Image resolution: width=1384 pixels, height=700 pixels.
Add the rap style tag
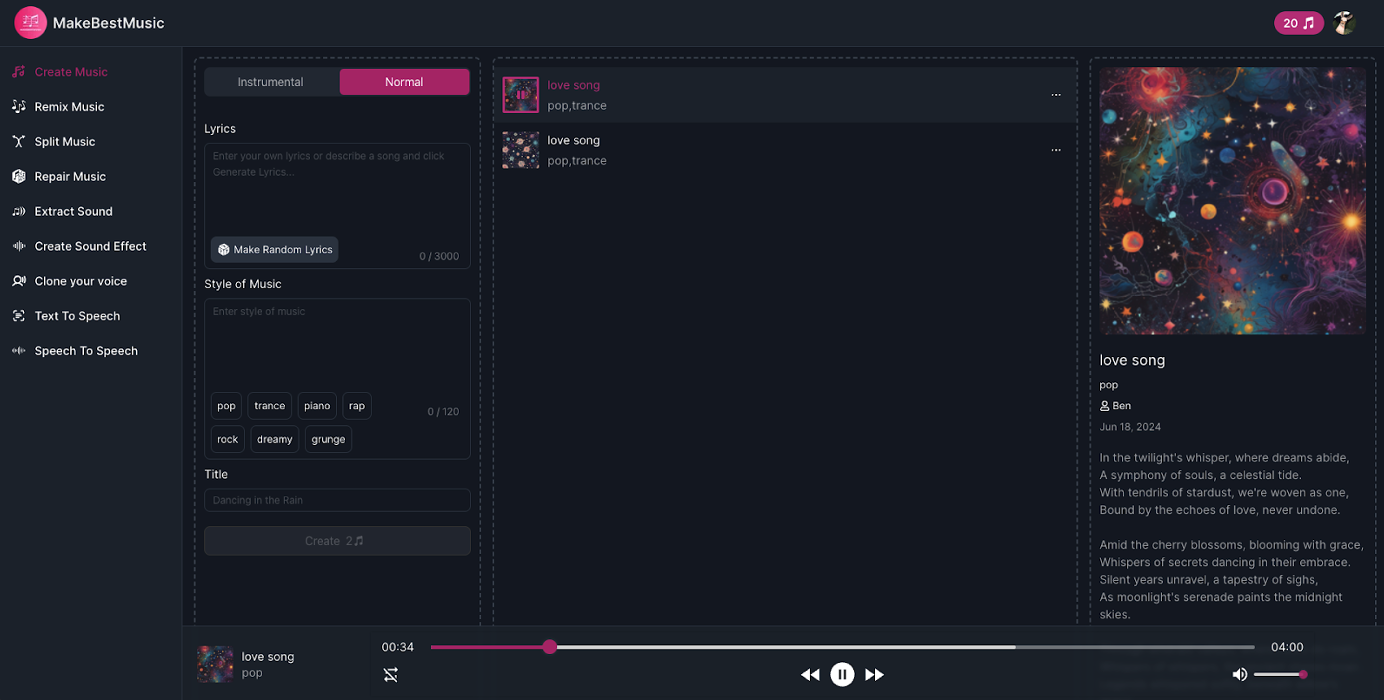tap(357, 406)
